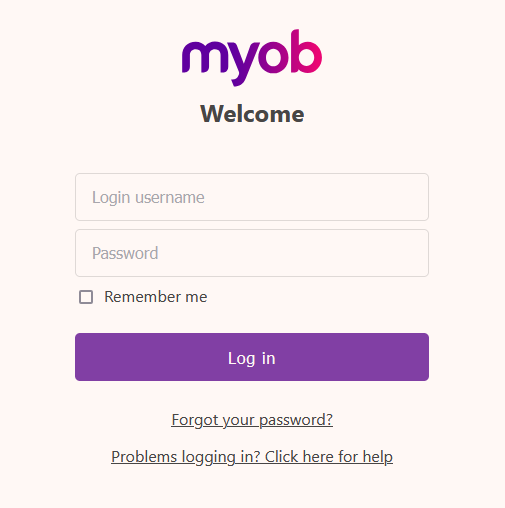Viewport: 505px width, 508px height.
Task: Click the word password in Forgot link
Action: 296,420
